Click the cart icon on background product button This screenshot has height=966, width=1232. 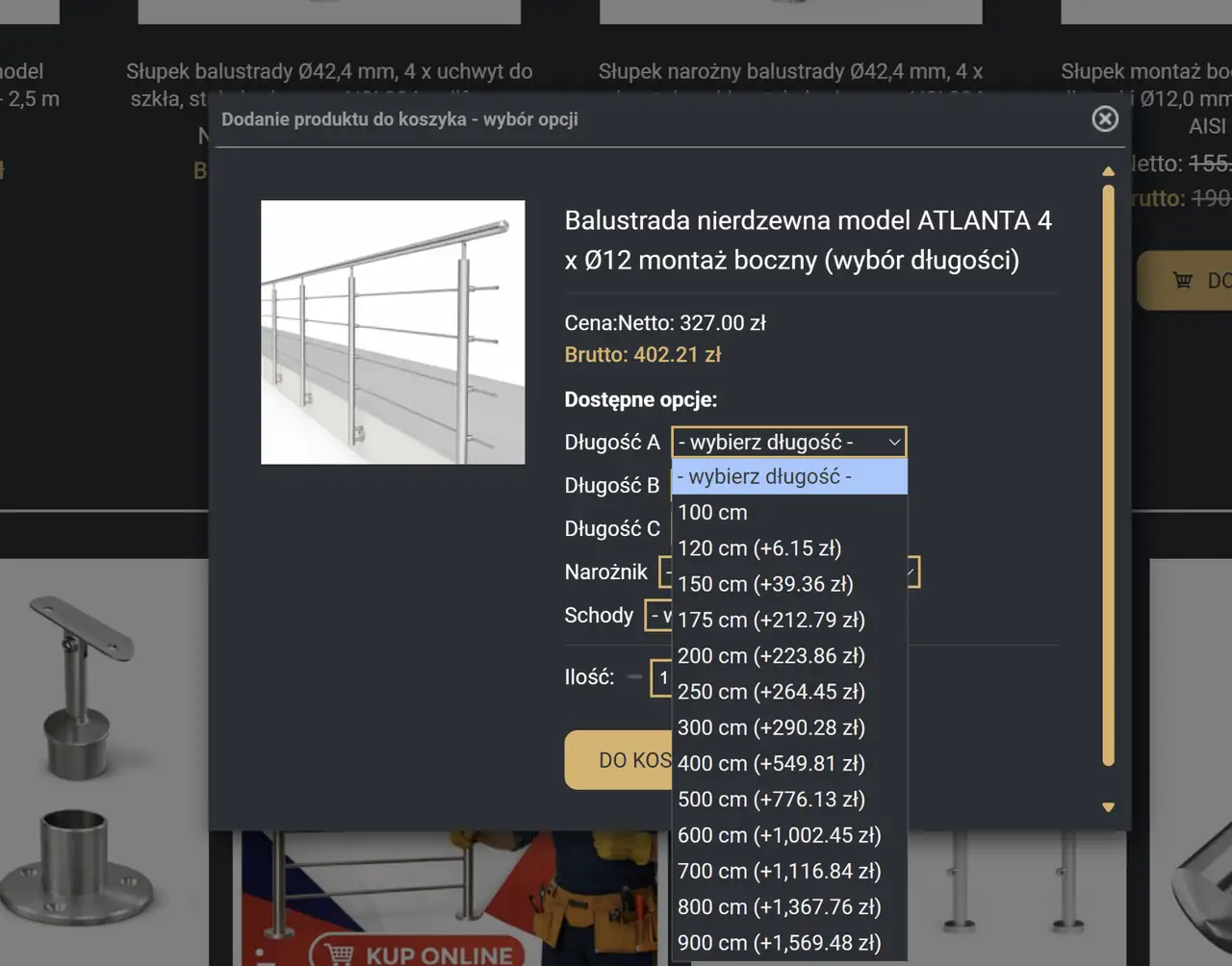(x=1183, y=280)
